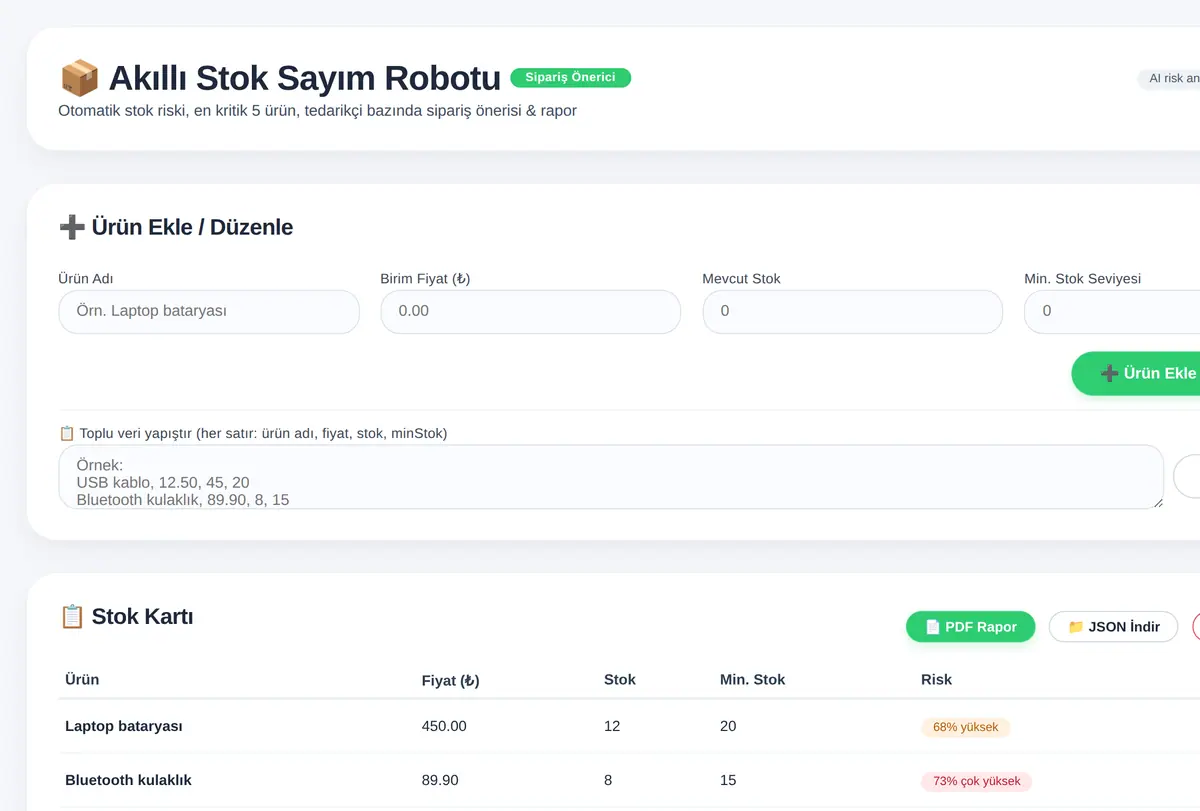
Task: Click the Akıllı Stok Sayım Robotu heading
Action: pos(304,78)
